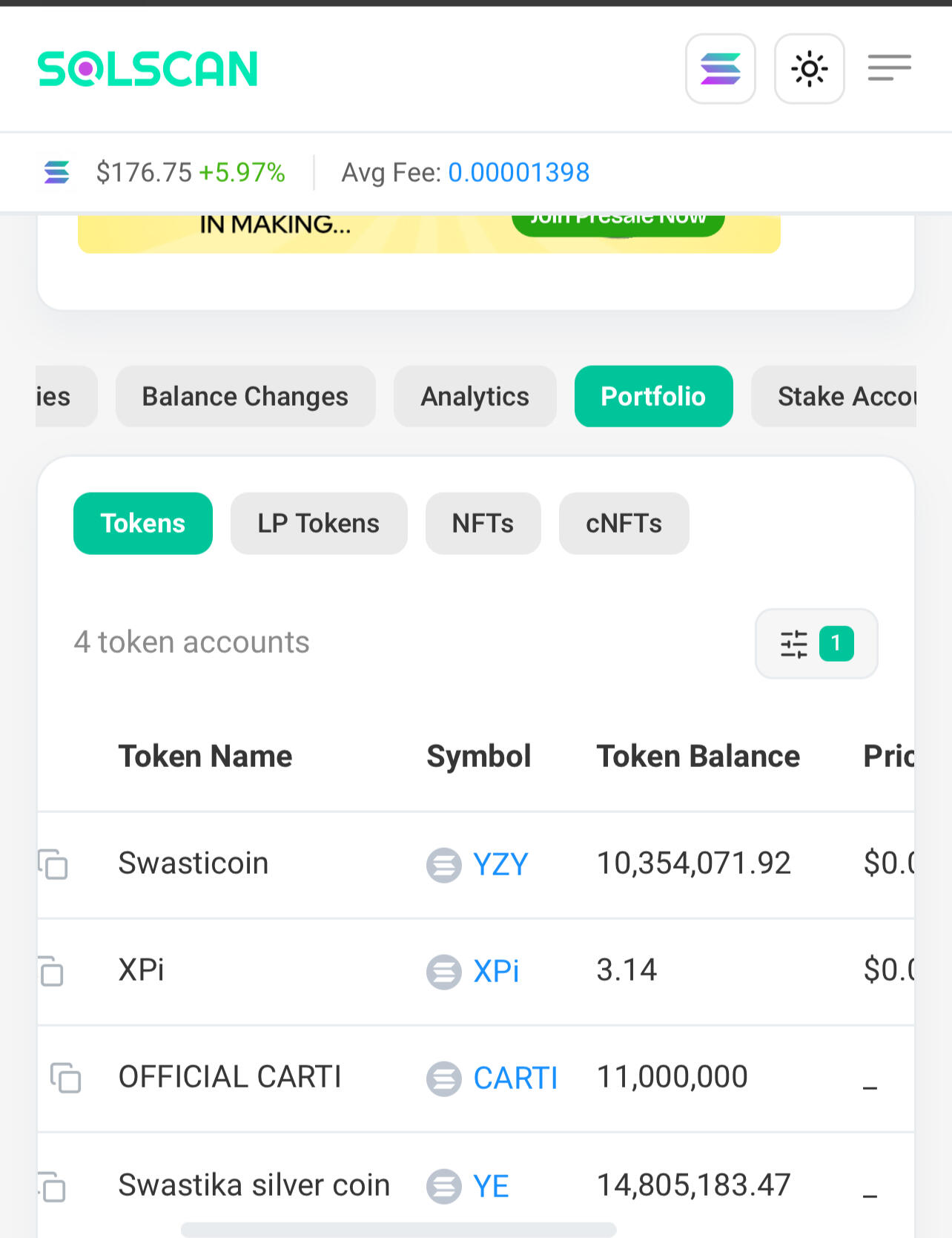The height and width of the screenshot is (1238, 952).
Task: Click the horizontal scrollbar under the token table
Action: [x=398, y=1230]
